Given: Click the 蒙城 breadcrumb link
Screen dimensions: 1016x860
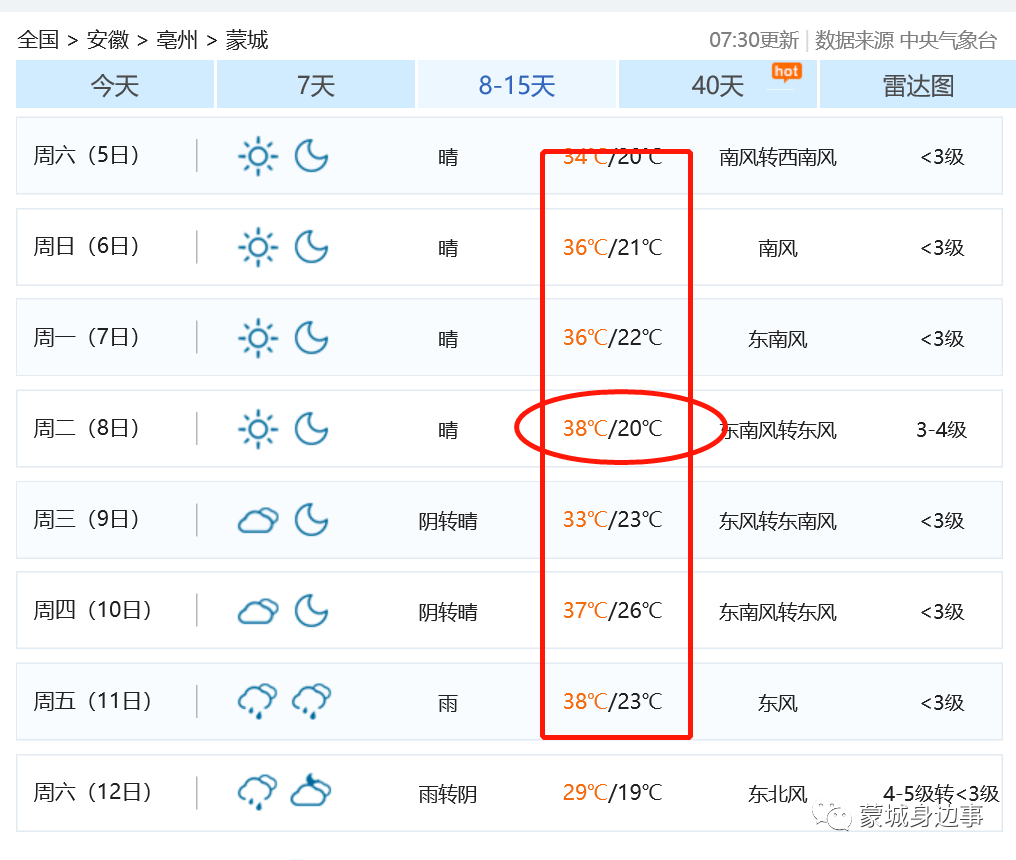Looking at the screenshot, I should click(x=247, y=40).
